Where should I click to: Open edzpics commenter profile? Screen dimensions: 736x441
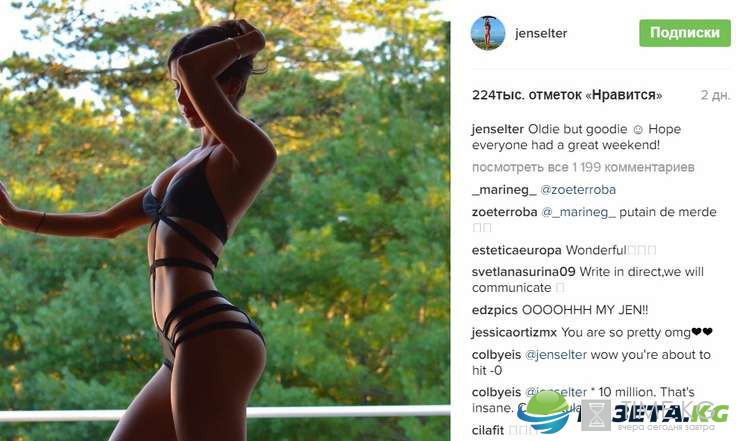pos(495,310)
